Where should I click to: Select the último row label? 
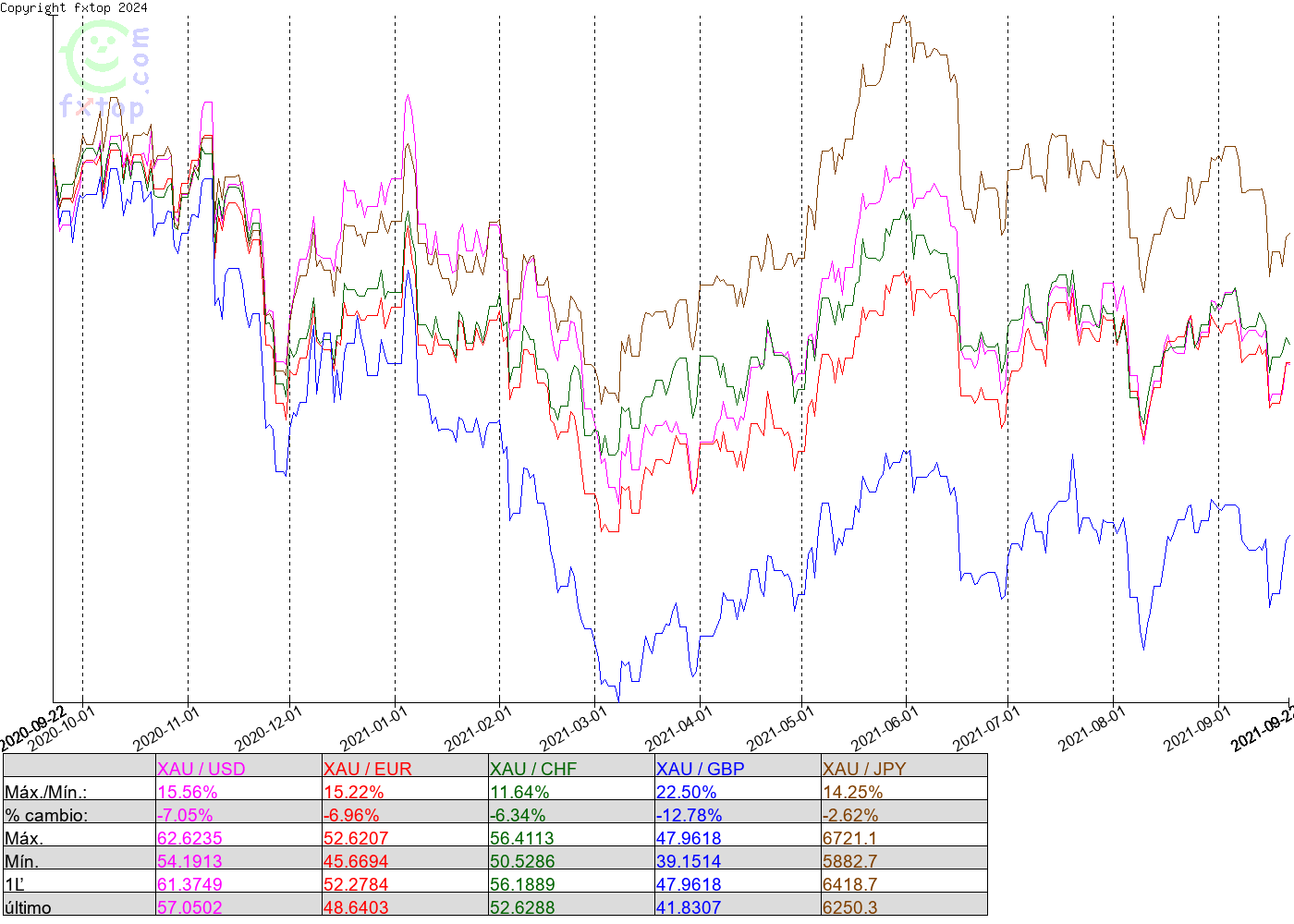click(29, 907)
